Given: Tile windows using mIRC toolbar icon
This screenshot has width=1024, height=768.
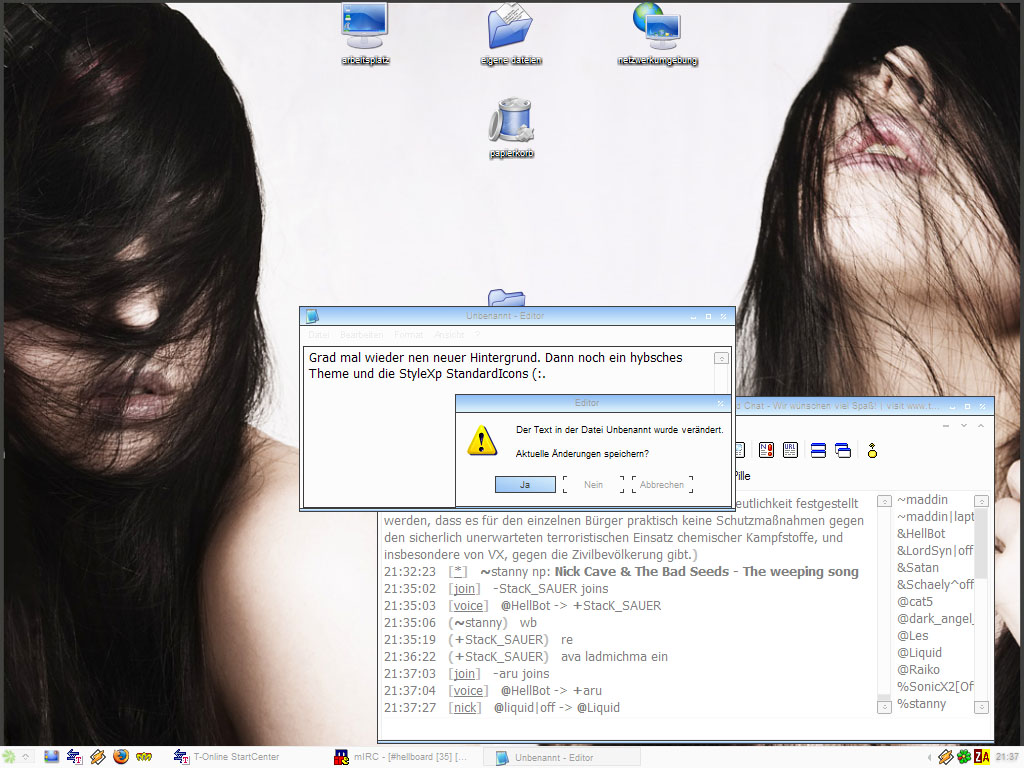Looking at the screenshot, I should 819,450.
